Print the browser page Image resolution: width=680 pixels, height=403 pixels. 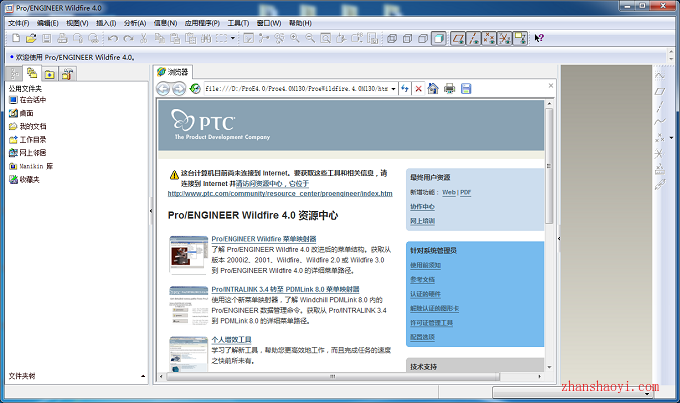449,88
